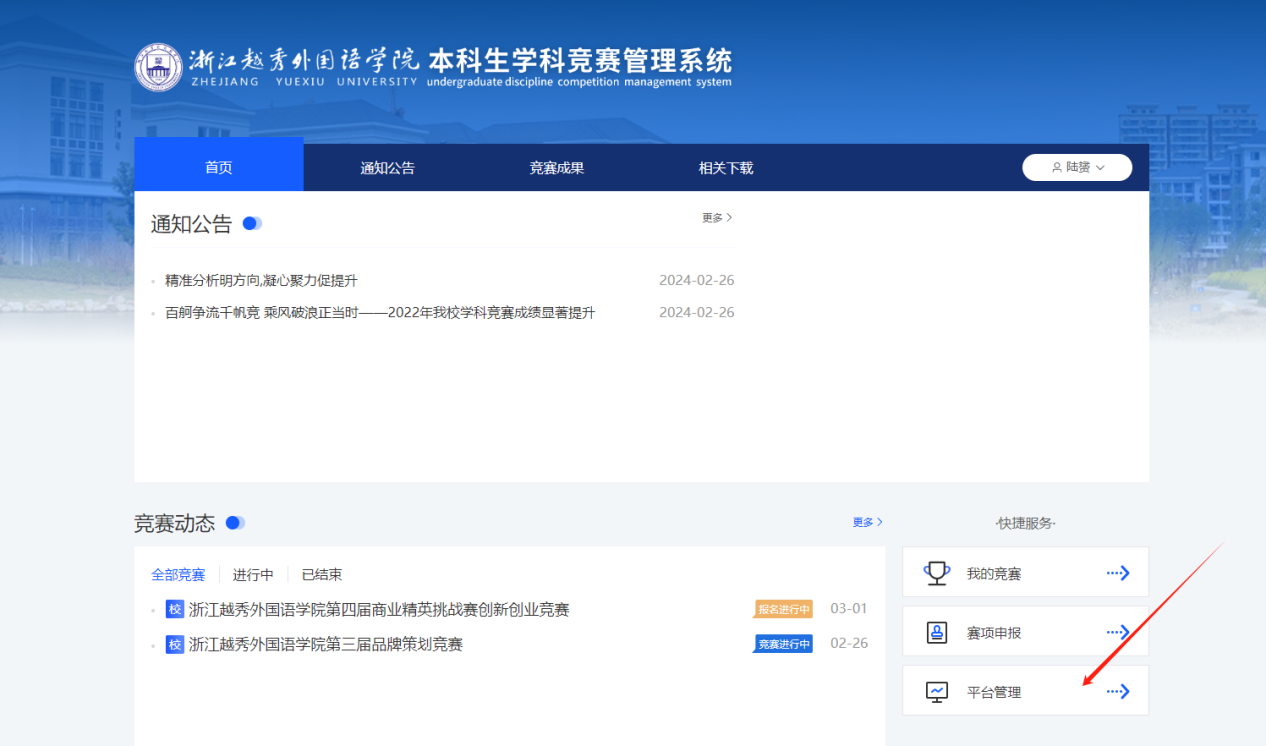Screen dimensions: 1266x746
Task: Click the 竞赛动态 section heading
Action: pyautogui.click(x=175, y=523)
